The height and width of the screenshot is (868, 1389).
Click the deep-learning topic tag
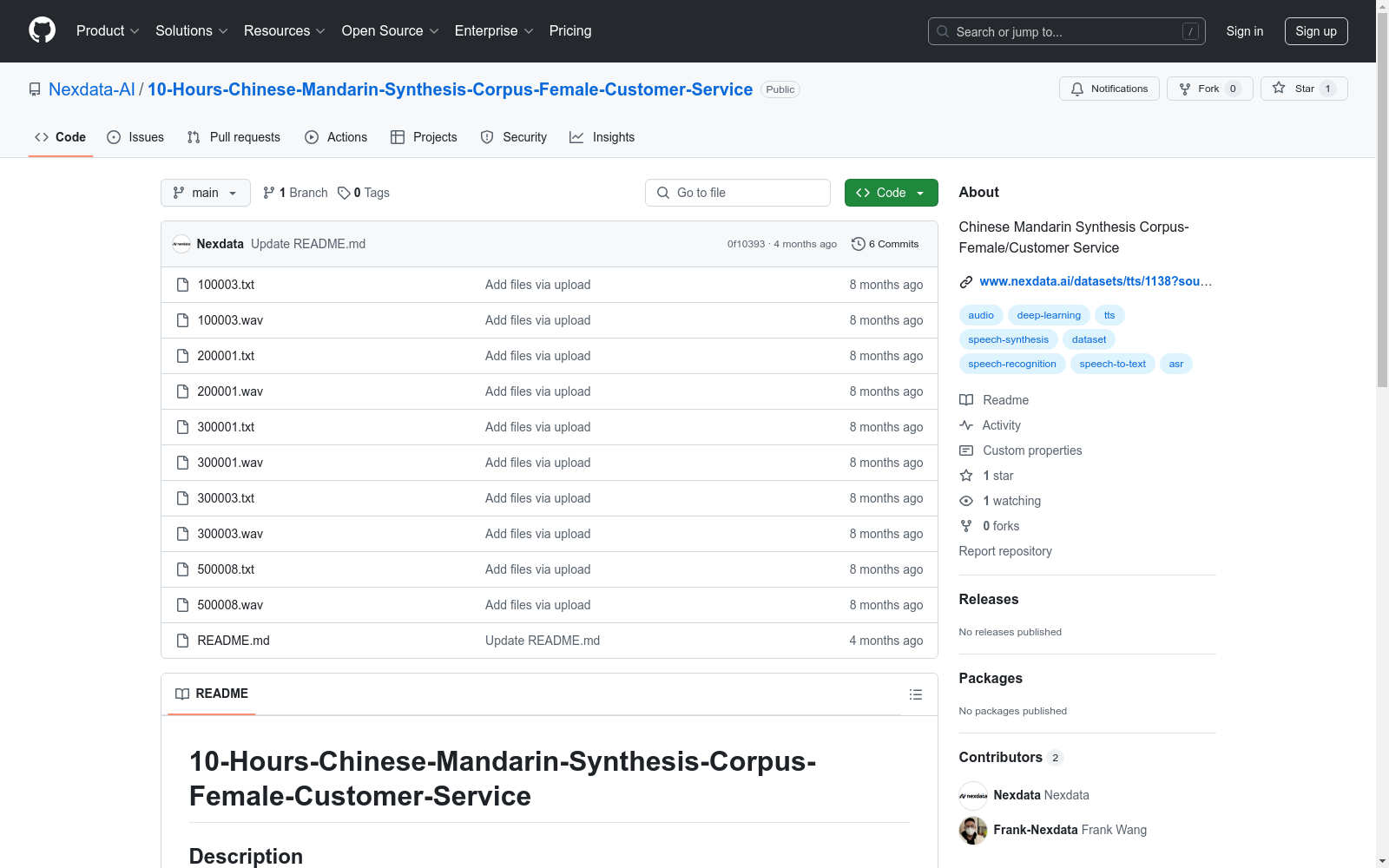(1049, 315)
